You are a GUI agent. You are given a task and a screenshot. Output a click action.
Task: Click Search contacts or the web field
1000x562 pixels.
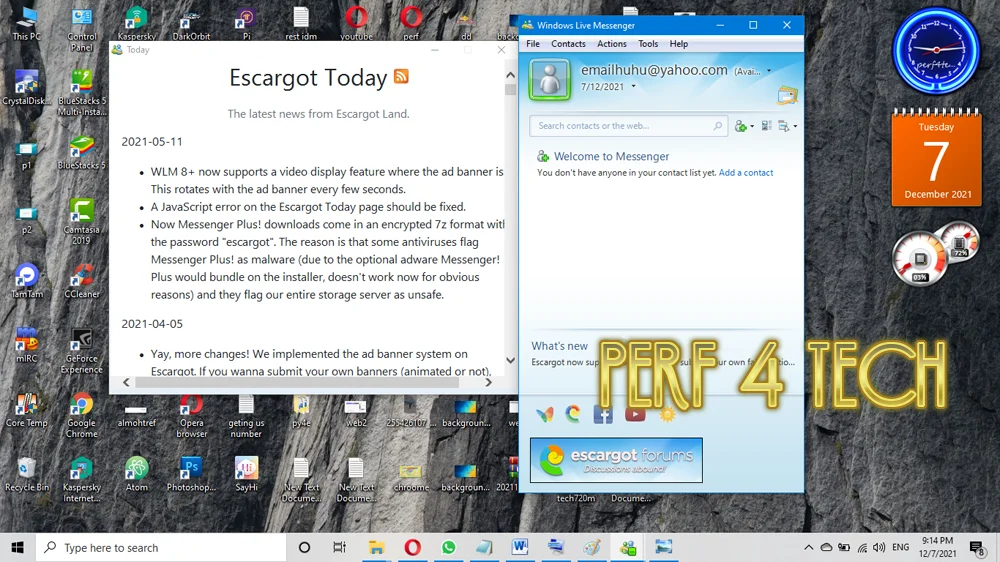[x=628, y=126]
